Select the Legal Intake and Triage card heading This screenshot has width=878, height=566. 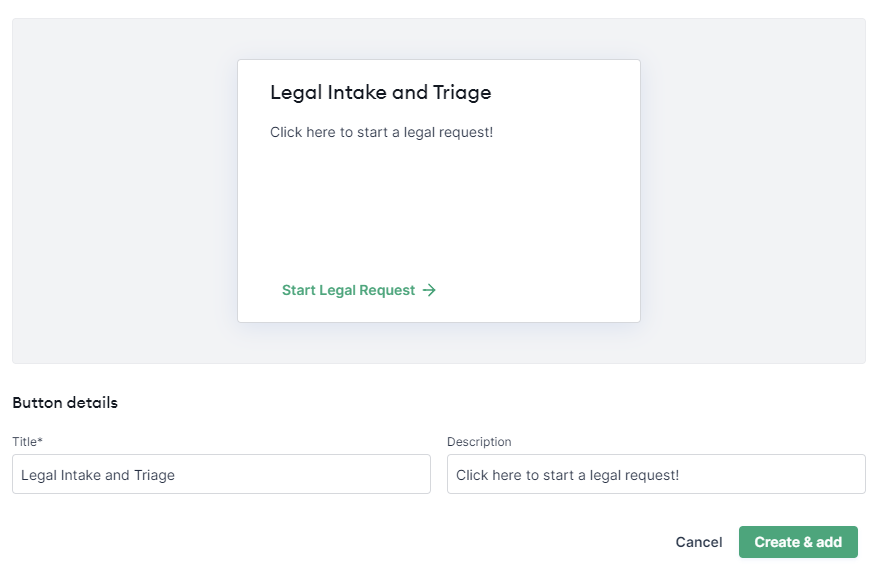[381, 92]
